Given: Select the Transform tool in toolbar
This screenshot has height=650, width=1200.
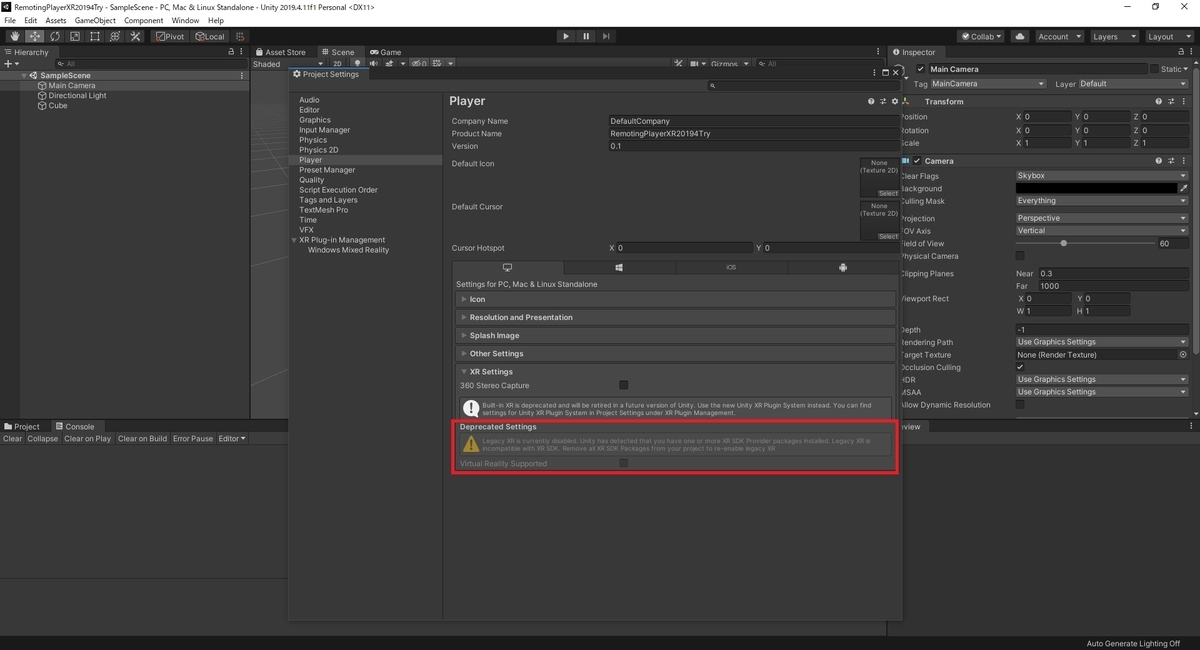Looking at the screenshot, I should [x=115, y=36].
